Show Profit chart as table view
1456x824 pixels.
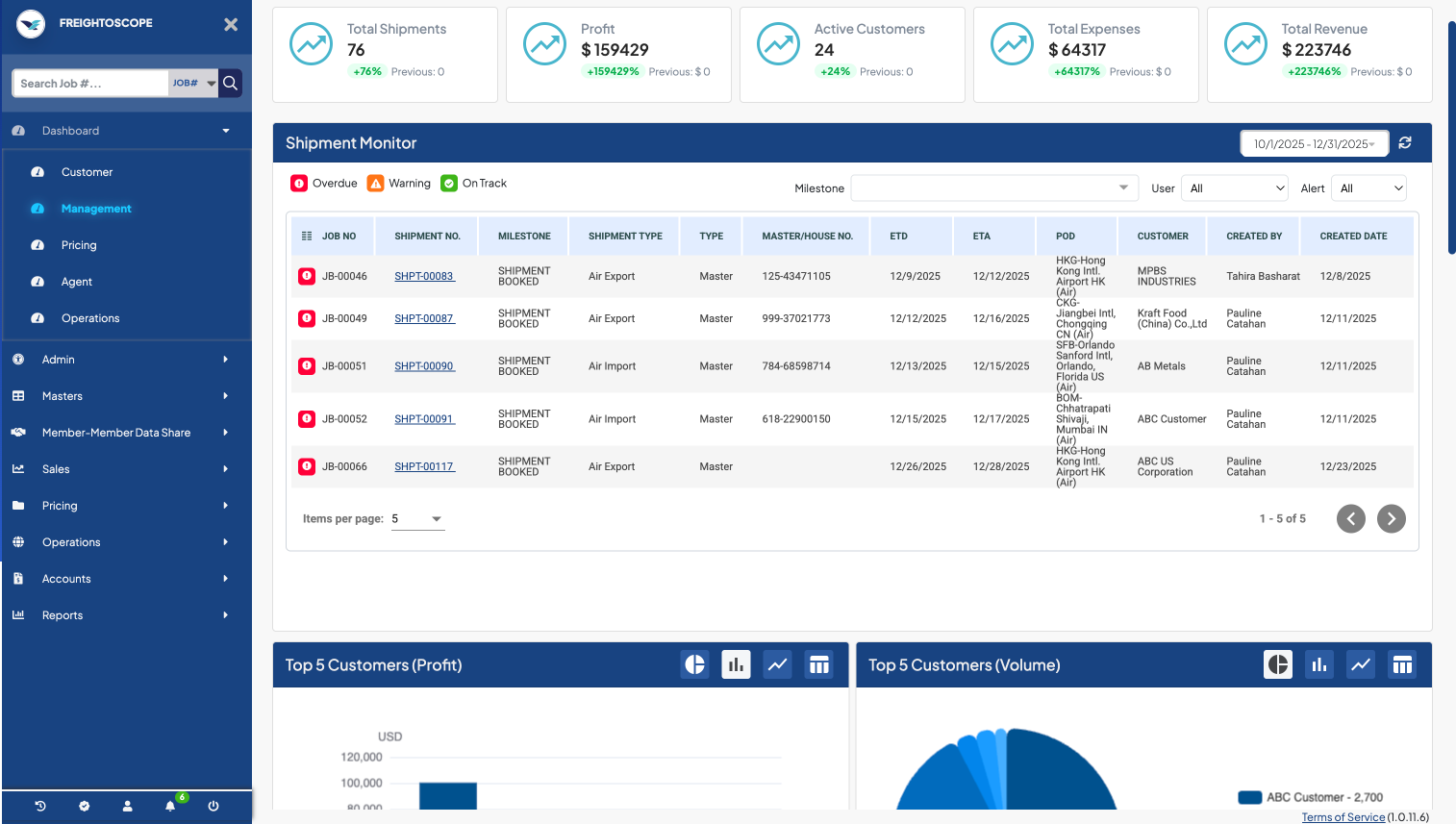[x=819, y=664]
